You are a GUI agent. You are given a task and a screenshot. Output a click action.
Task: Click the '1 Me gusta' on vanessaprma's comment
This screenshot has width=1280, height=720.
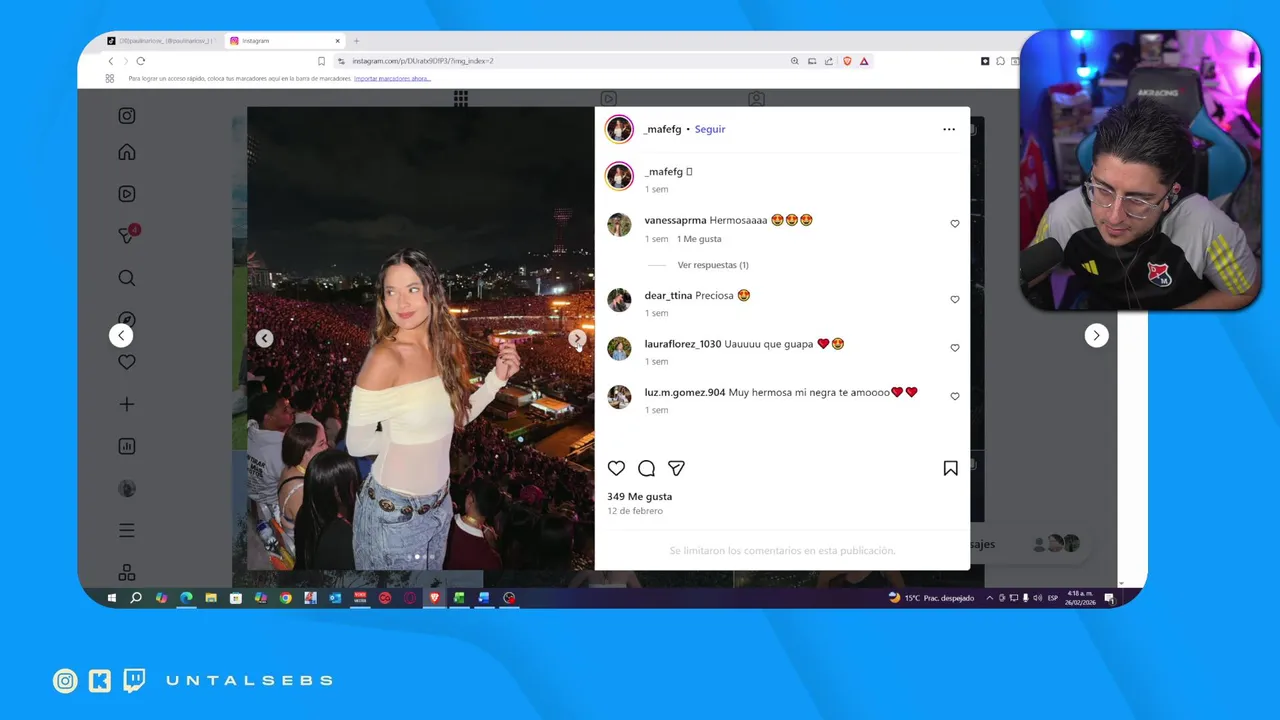click(x=699, y=239)
